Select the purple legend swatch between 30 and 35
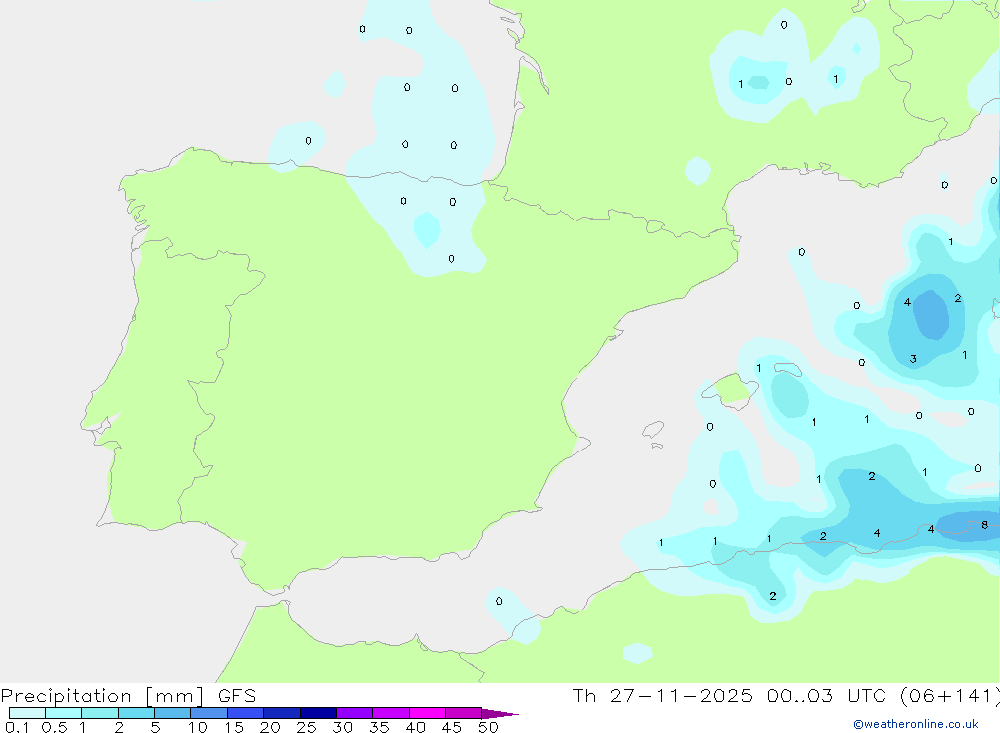 tap(355, 713)
